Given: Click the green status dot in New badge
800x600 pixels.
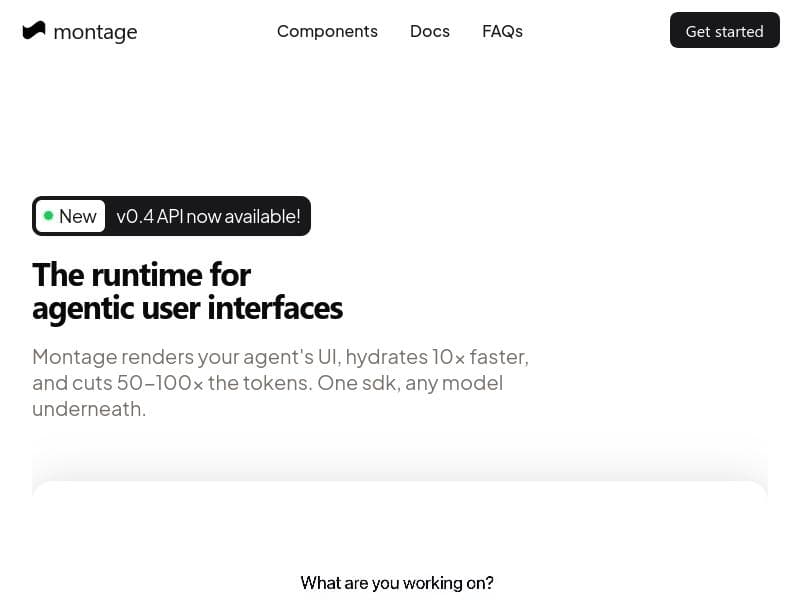Looking at the screenshot, I should (x=48, y=216).
